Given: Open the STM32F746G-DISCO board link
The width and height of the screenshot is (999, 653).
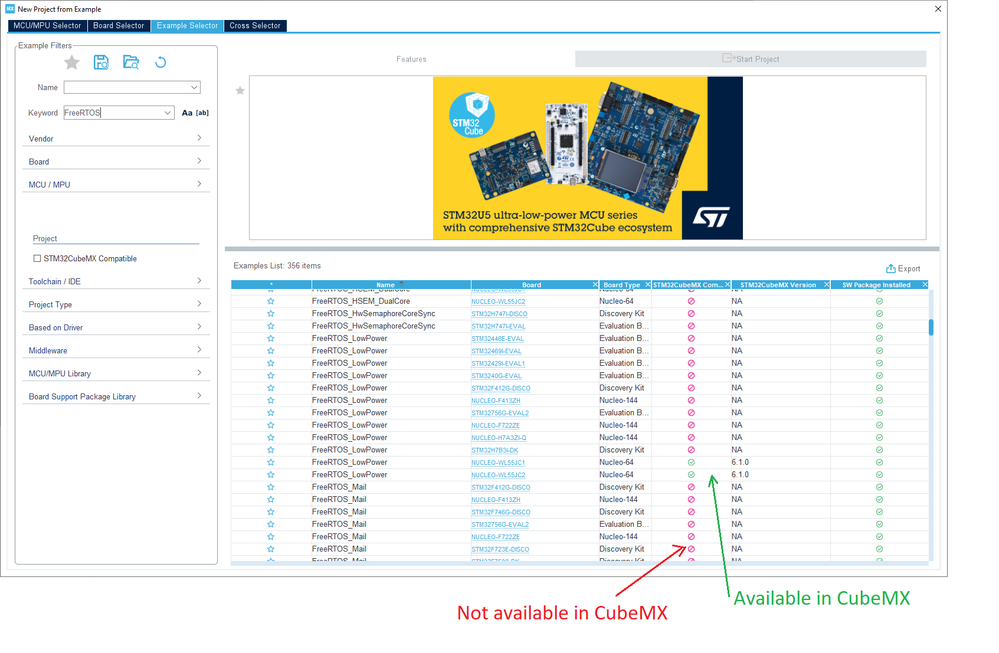Looking at the screenshot, I should click(501, 512).
